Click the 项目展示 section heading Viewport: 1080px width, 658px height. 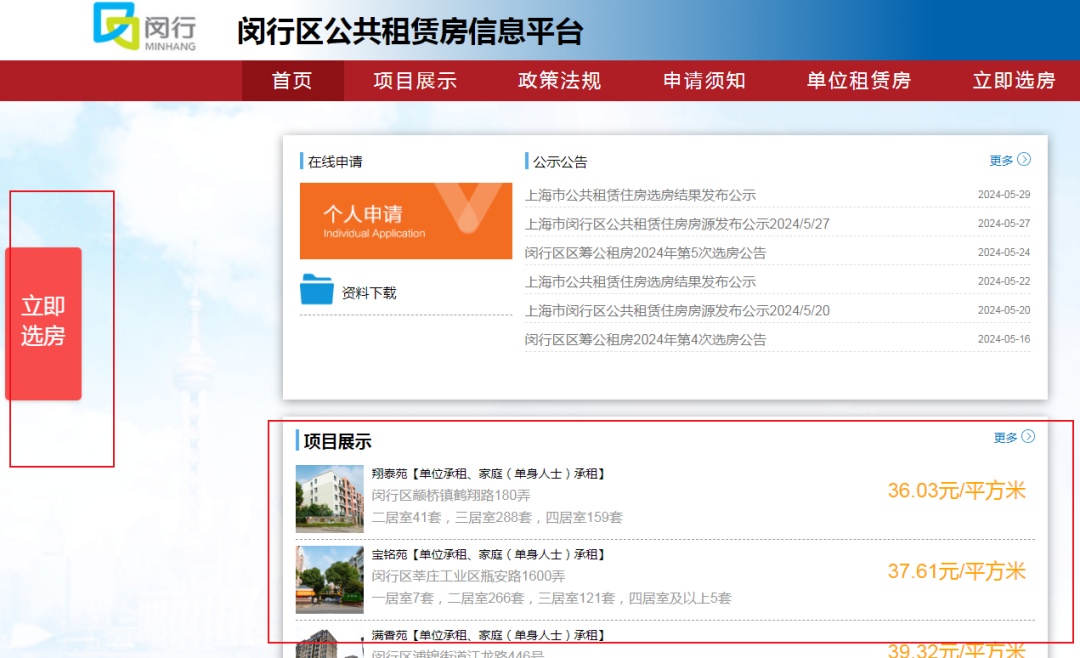[338, 442]
